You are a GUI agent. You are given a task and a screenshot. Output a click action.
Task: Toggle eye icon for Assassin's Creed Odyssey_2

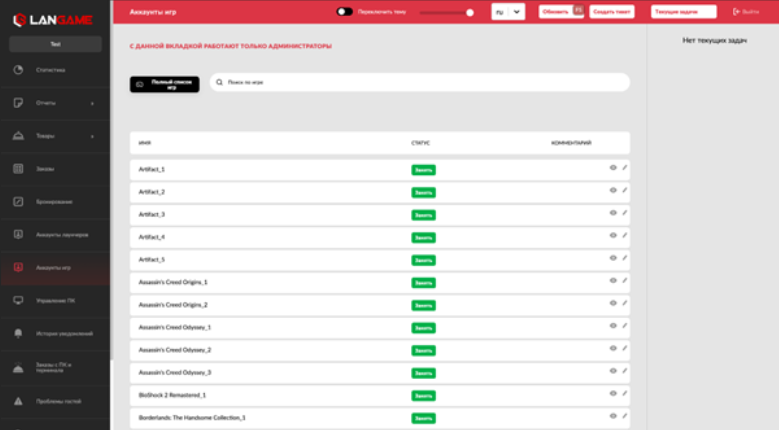613,349
